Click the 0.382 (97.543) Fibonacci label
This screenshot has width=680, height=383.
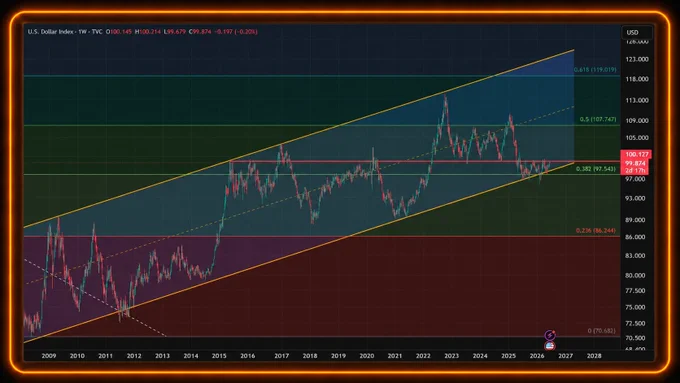(596, 169)
